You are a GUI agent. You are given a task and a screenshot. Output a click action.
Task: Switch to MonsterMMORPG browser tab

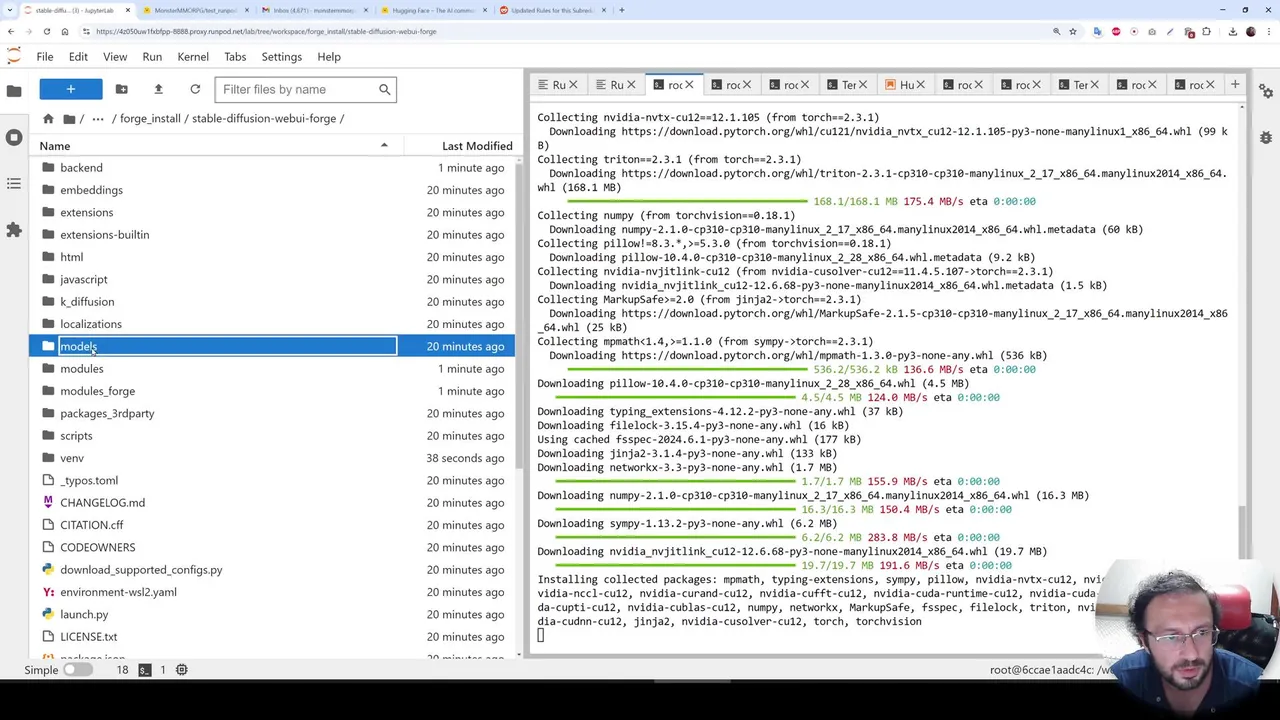click(195, 10)
